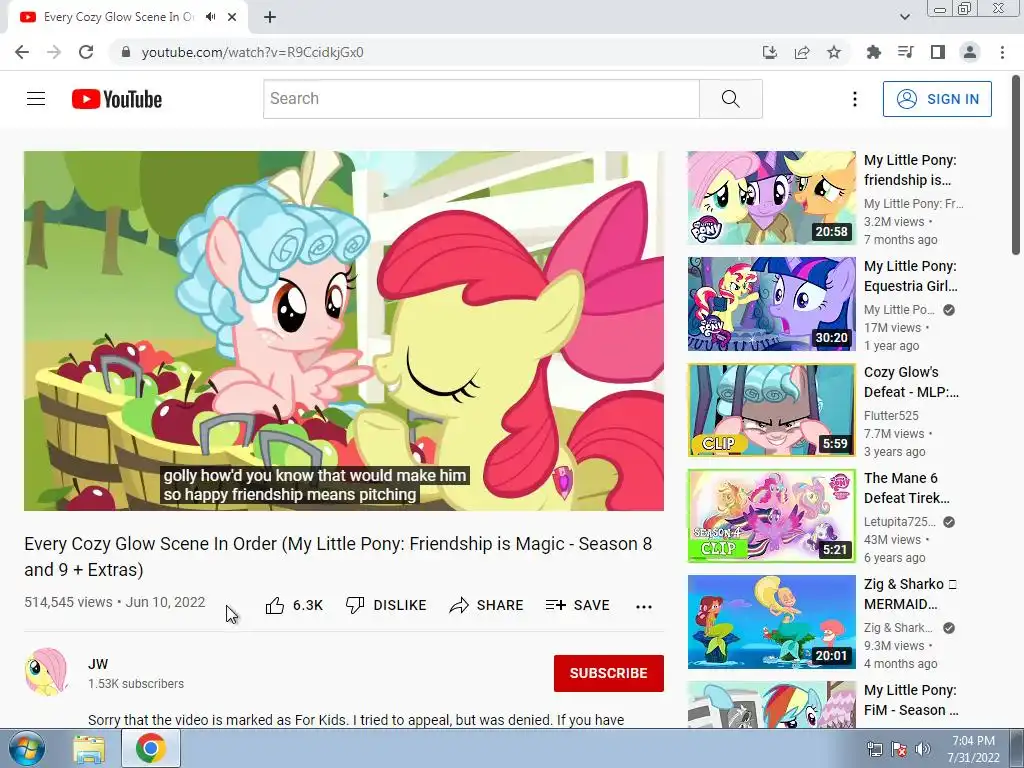Open Windows Explorer from taskbar

click(x=89, y=748)
